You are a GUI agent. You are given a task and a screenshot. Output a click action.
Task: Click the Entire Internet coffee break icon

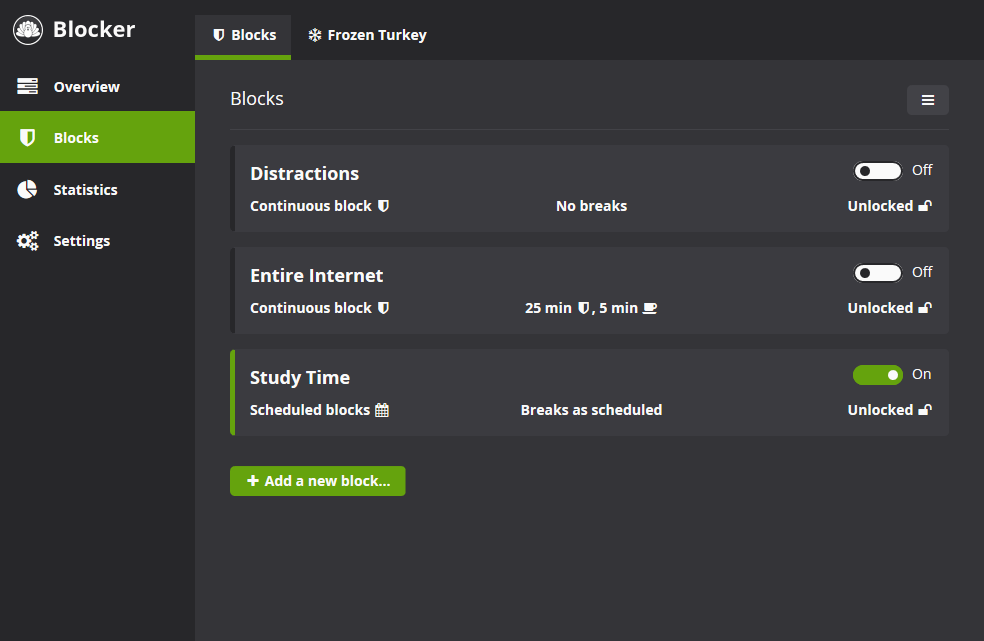[x=650, y=308]
